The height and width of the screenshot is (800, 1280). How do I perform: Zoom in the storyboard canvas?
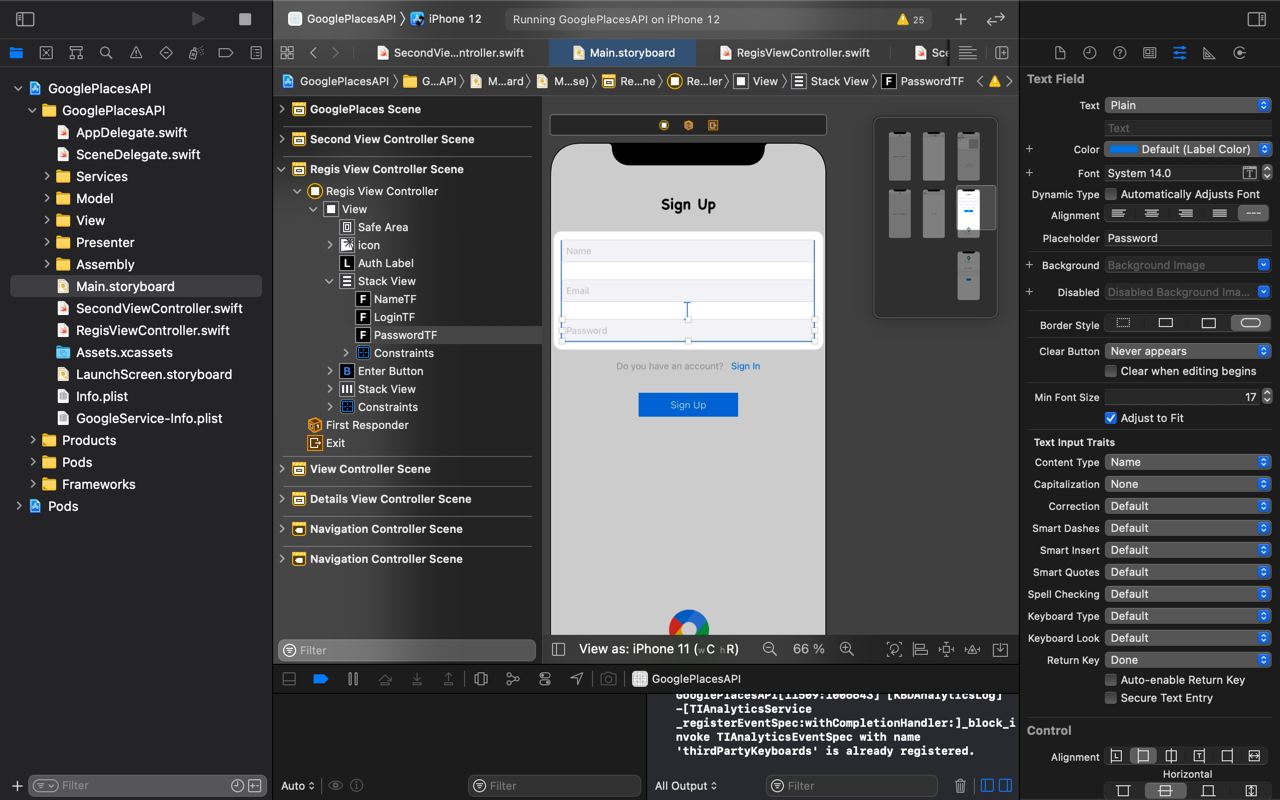click(x=847, y=649)
